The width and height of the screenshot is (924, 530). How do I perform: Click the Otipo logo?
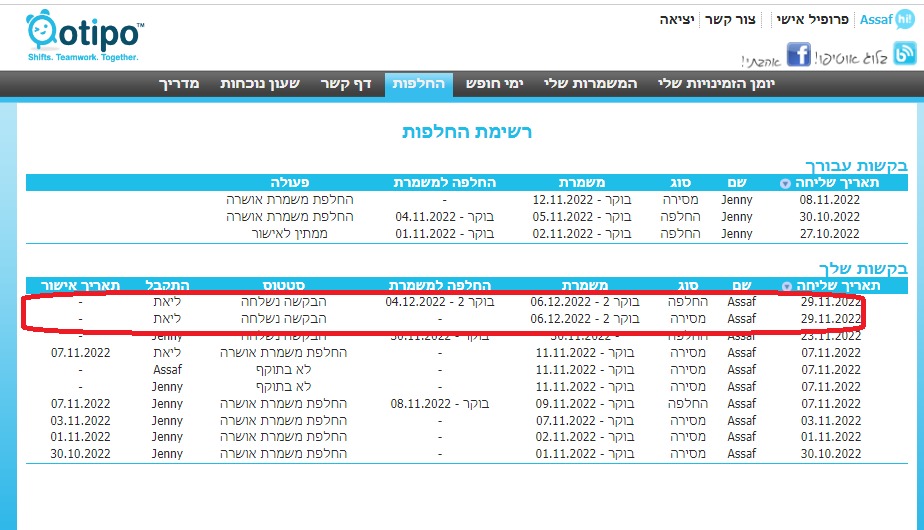(x=83, y=33)
